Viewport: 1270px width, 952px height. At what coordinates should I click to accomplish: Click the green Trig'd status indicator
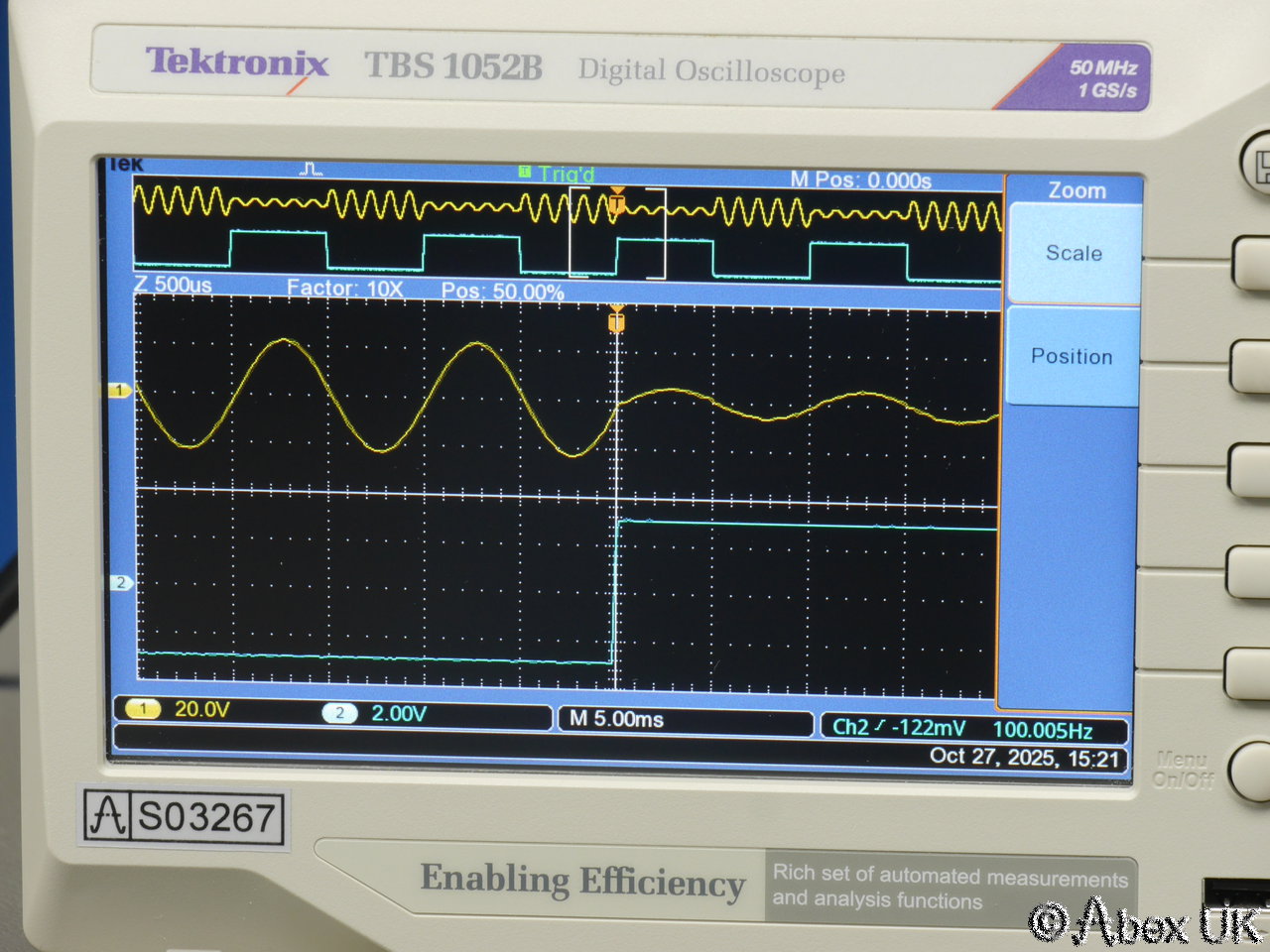pos(558,175)
